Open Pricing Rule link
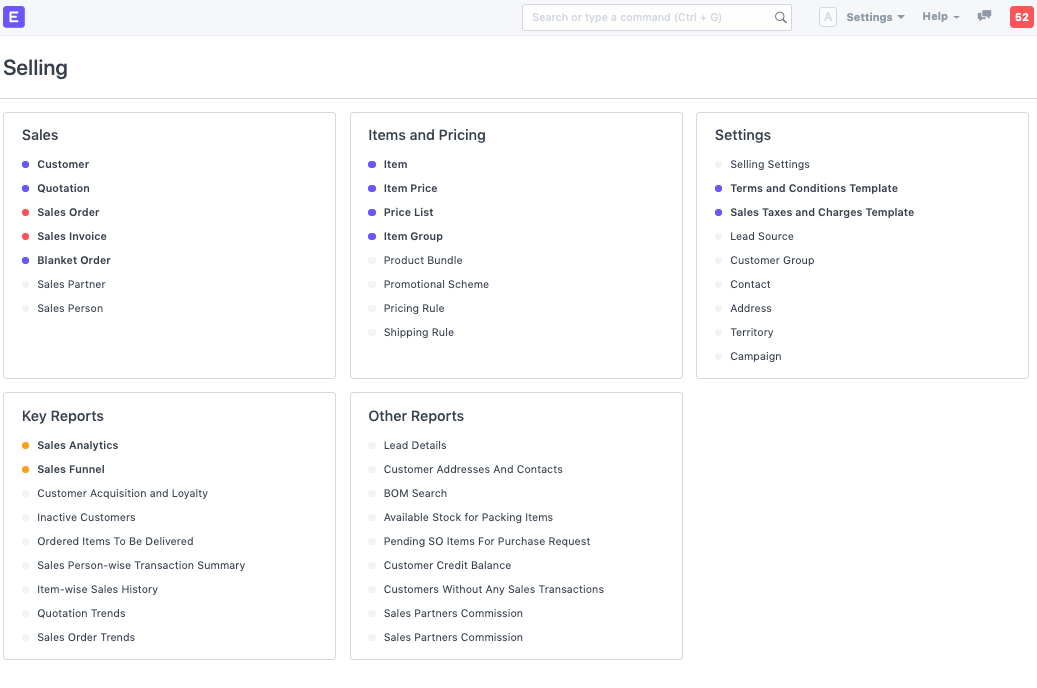1037x688 pixels. (414, 308)
